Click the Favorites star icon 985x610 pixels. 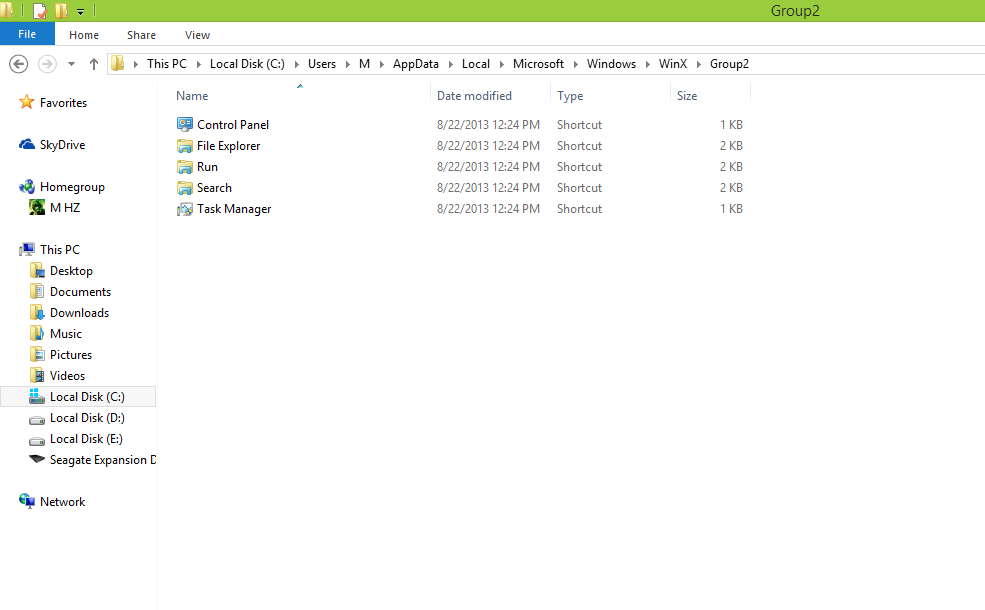[26, 102]
